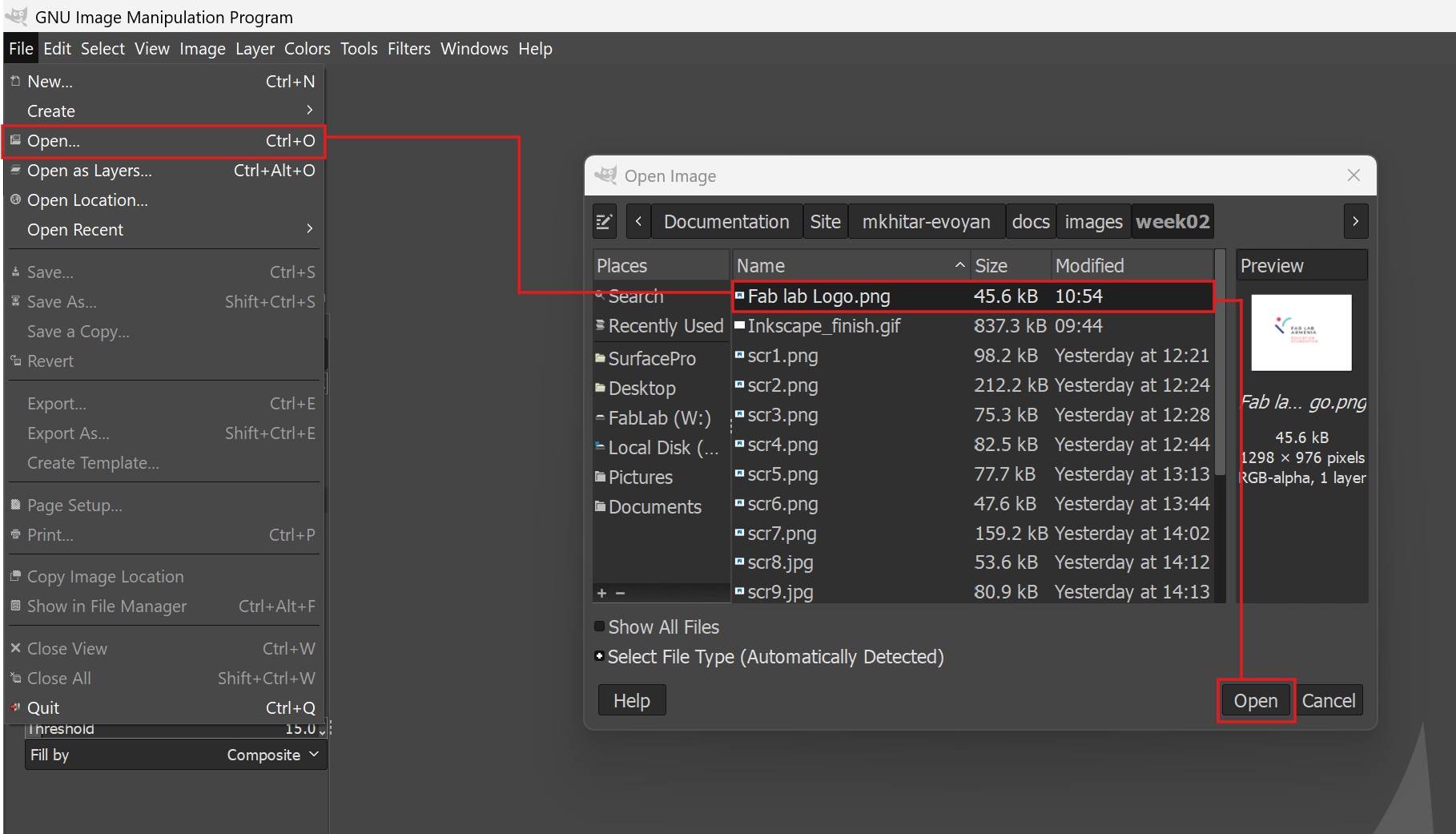Sort files by Size column
Image resolution: width=1456 pixels, height=834 pixels.
pos(1011,266)
